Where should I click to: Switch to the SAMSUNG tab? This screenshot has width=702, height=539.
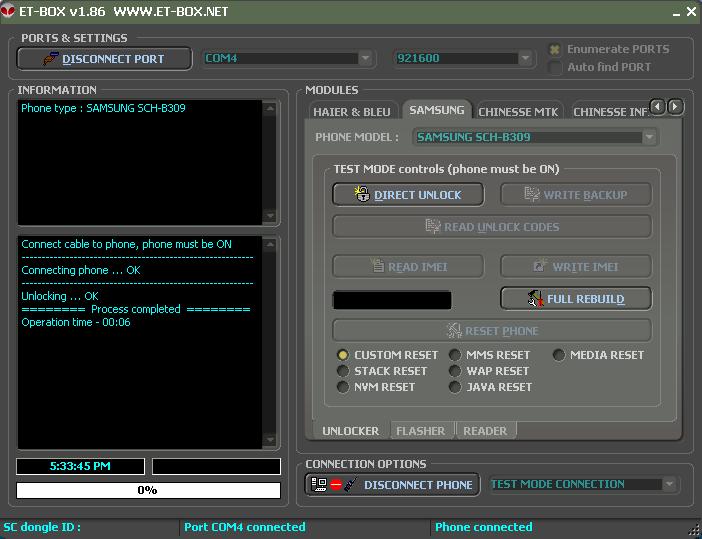(x=437, y=110)
